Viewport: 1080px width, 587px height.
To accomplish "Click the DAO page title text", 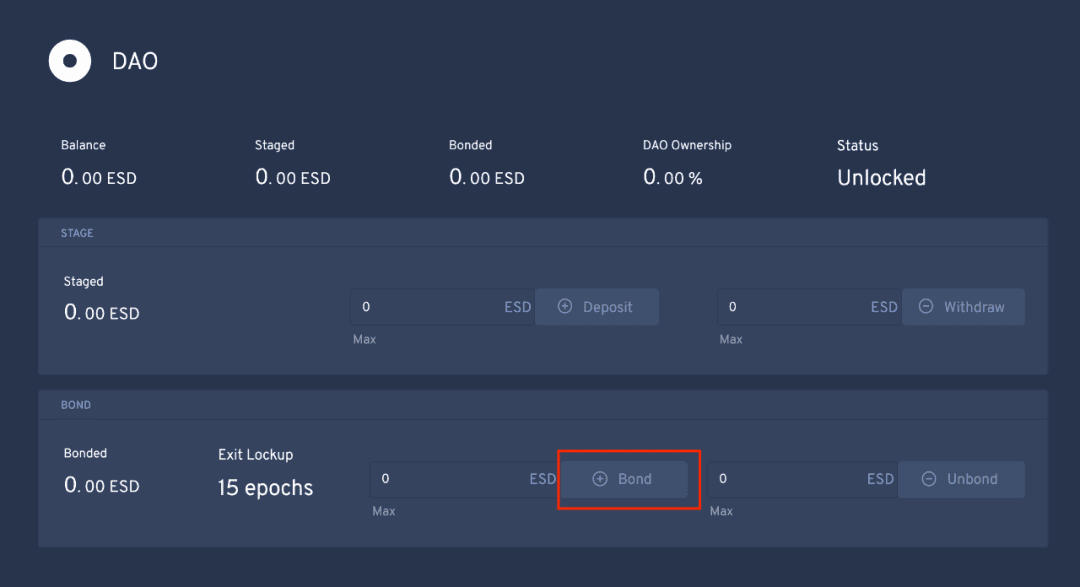I will (135, 61).
